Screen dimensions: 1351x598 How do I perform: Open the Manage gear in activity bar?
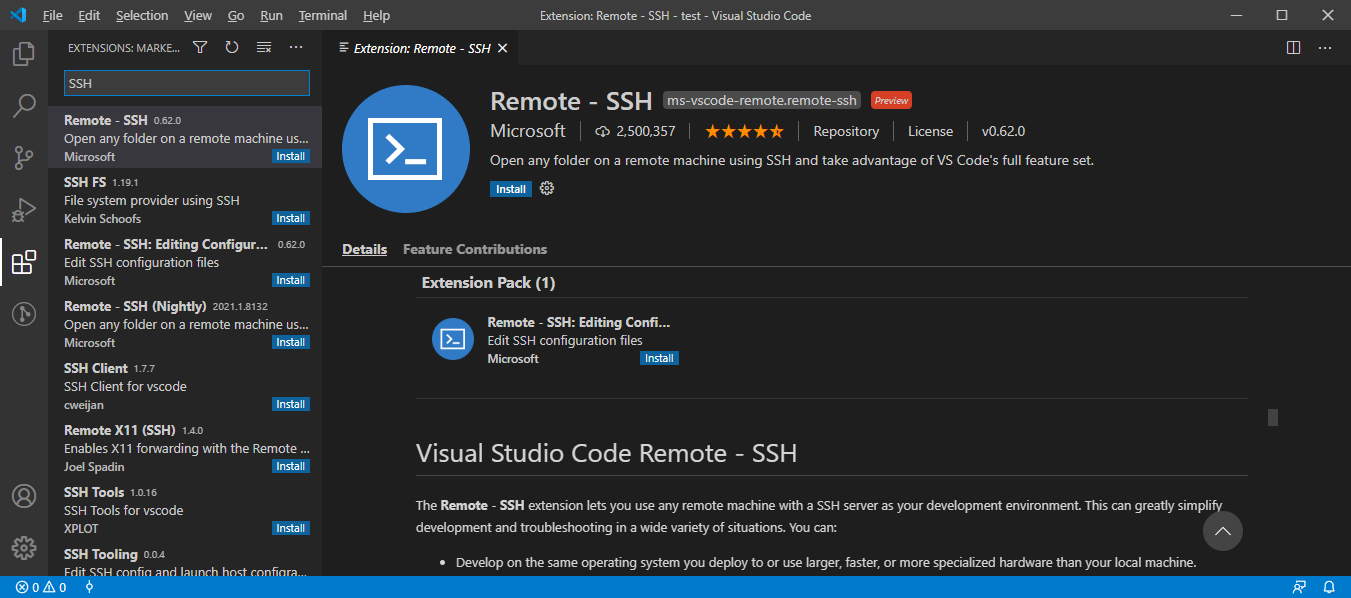tap(24, 548)
